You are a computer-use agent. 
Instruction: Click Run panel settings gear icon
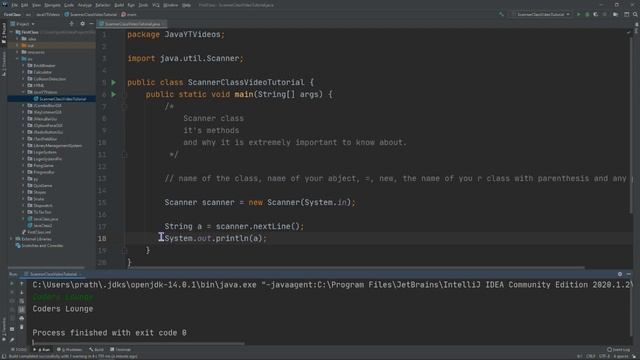620,274
